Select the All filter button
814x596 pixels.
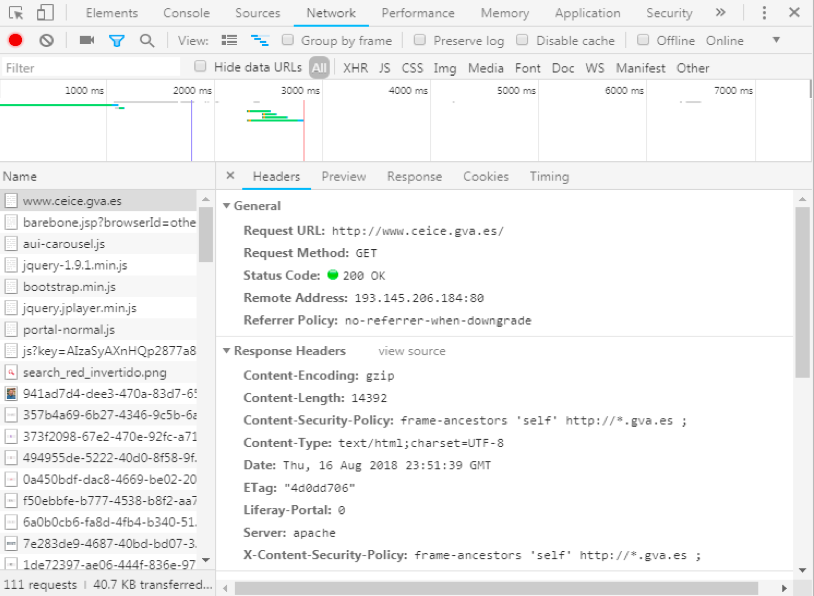[x=319, y=67]
